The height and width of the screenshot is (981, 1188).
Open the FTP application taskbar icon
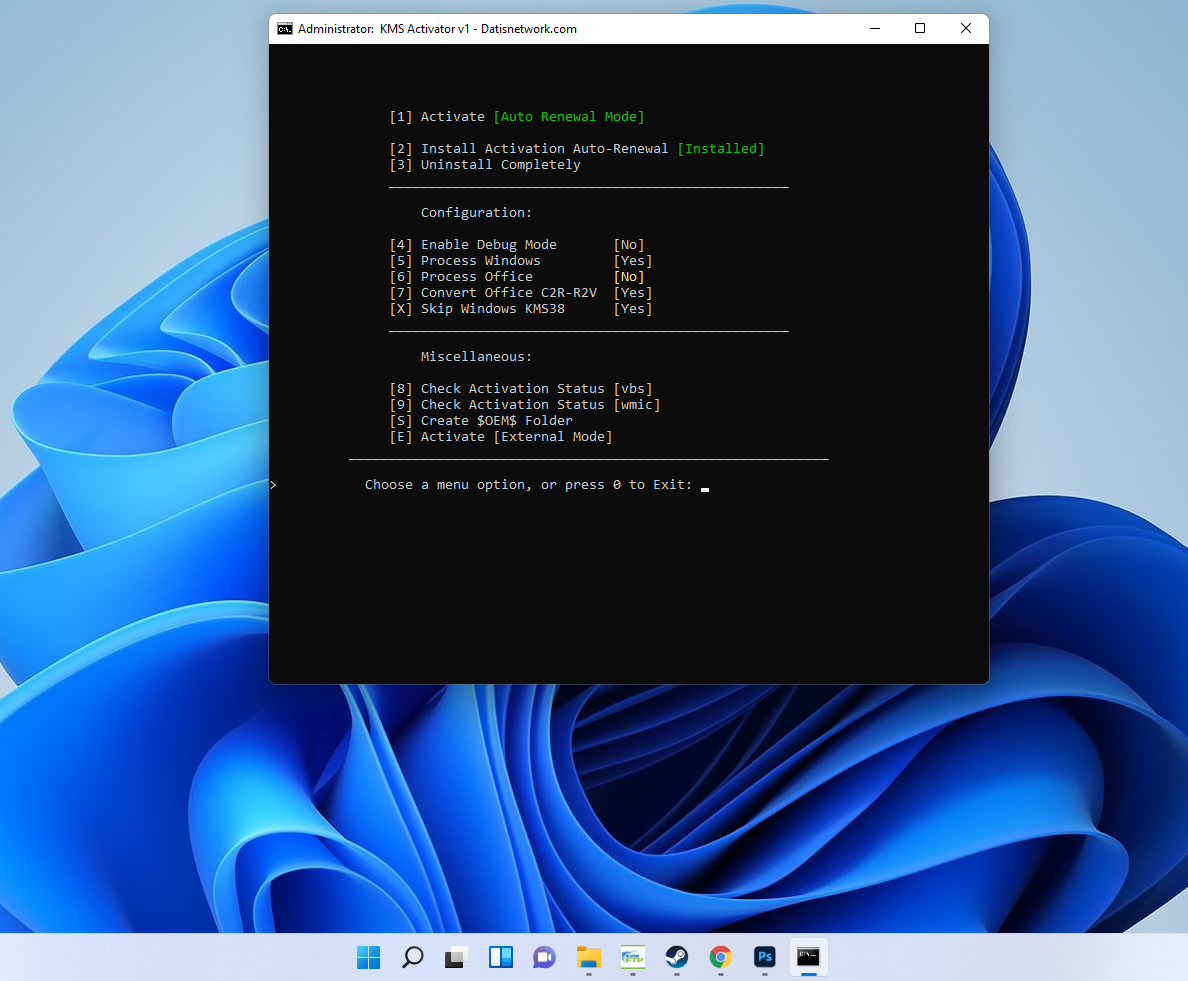tap(633, 957)
